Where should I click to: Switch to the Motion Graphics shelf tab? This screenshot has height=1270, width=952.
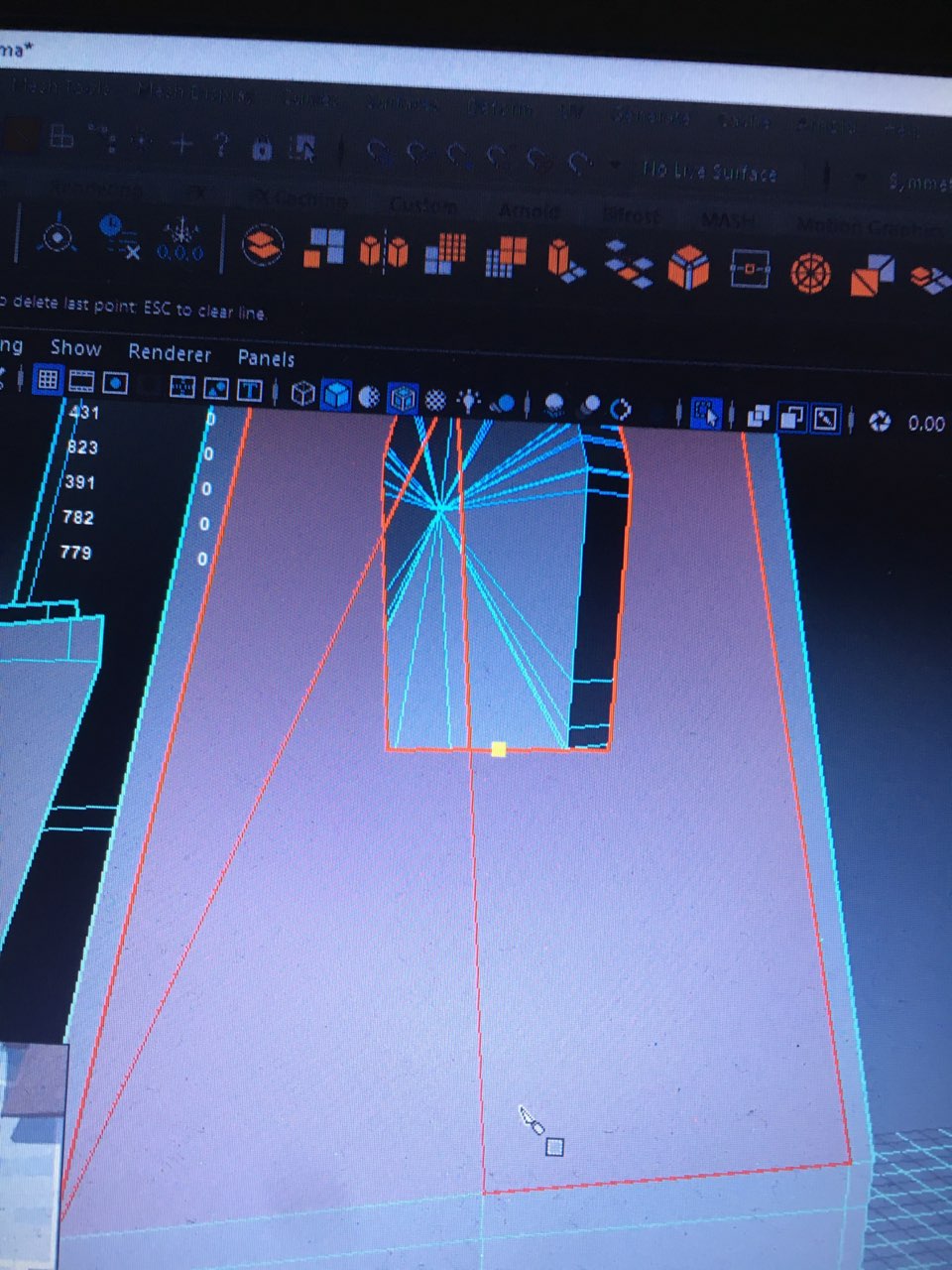click(873, 227)
